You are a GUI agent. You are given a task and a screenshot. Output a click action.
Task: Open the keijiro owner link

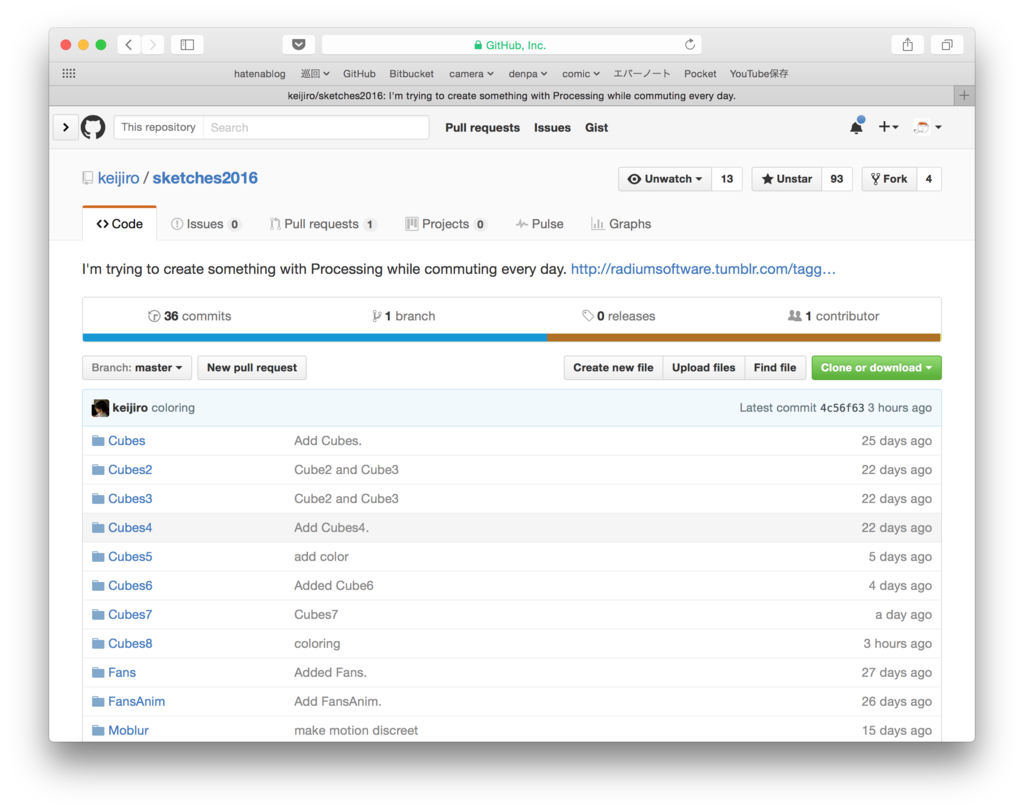pos(118,178)
